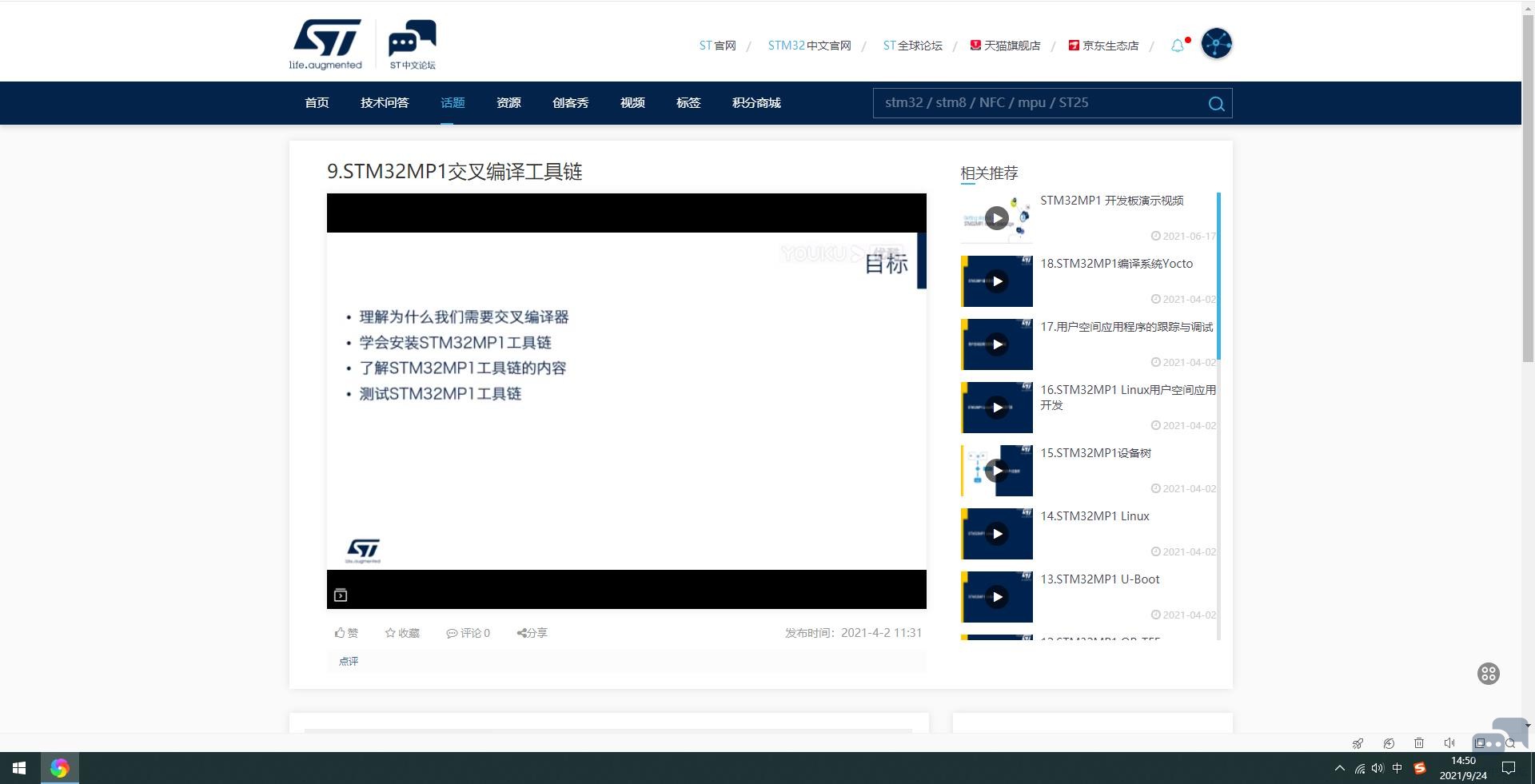Open the 视频 nav item
1535x784 pixels.
coord(632,103)
